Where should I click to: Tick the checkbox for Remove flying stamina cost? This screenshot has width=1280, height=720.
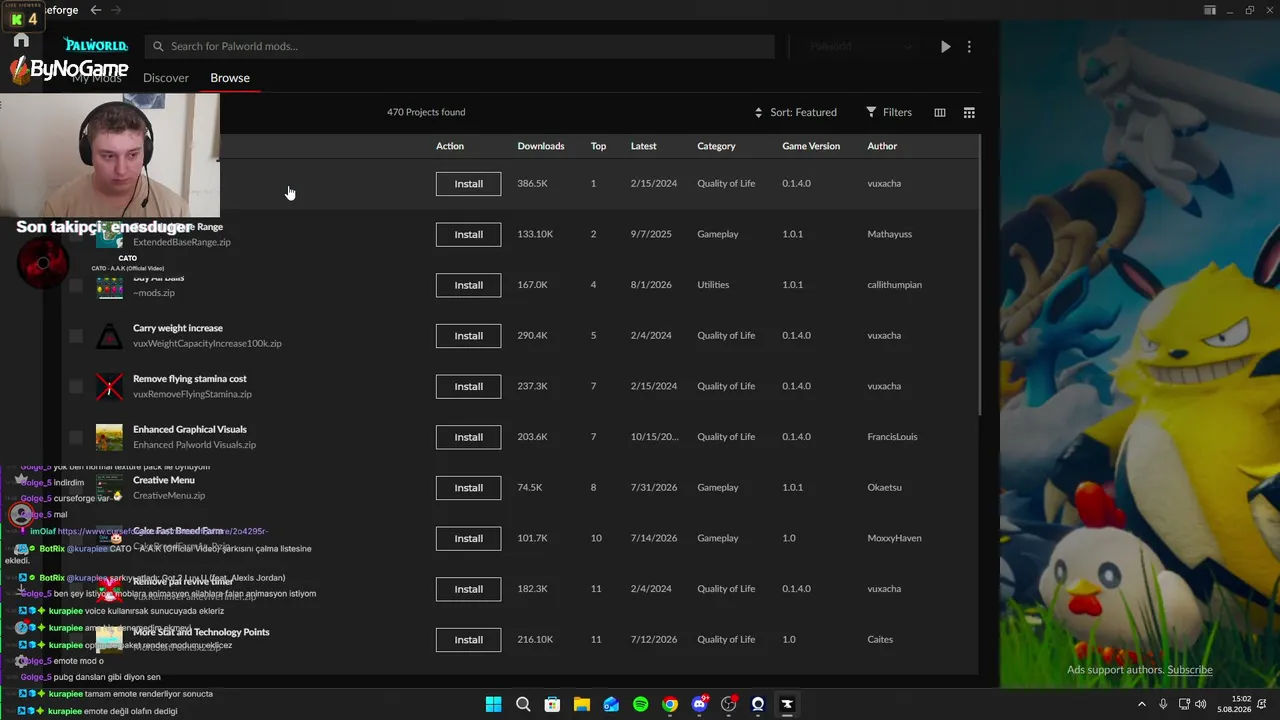76,386
